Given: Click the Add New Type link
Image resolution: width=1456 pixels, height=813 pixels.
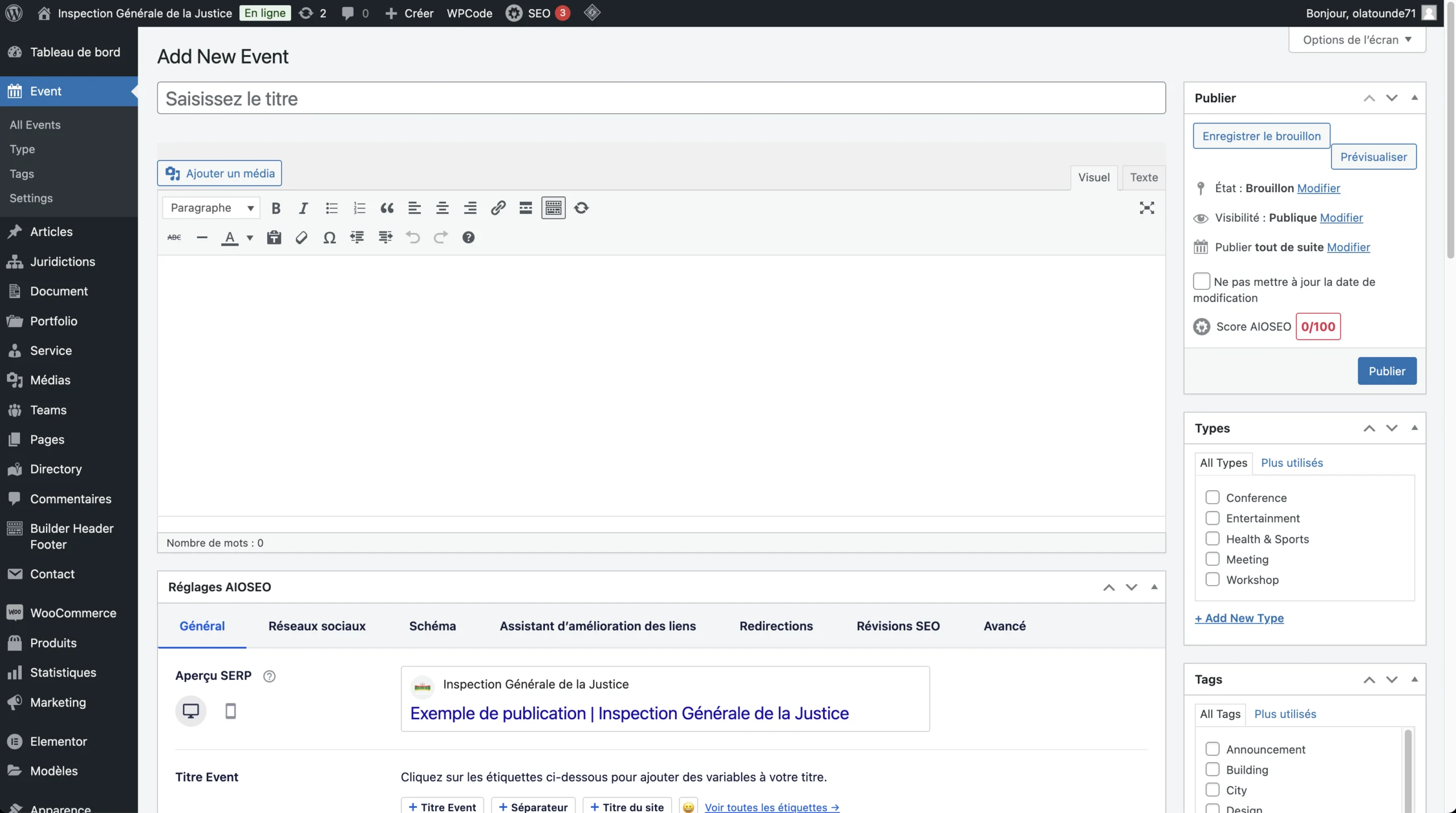Looking at the screenshot, I should pyautogui.click(x=1239, y=618).
